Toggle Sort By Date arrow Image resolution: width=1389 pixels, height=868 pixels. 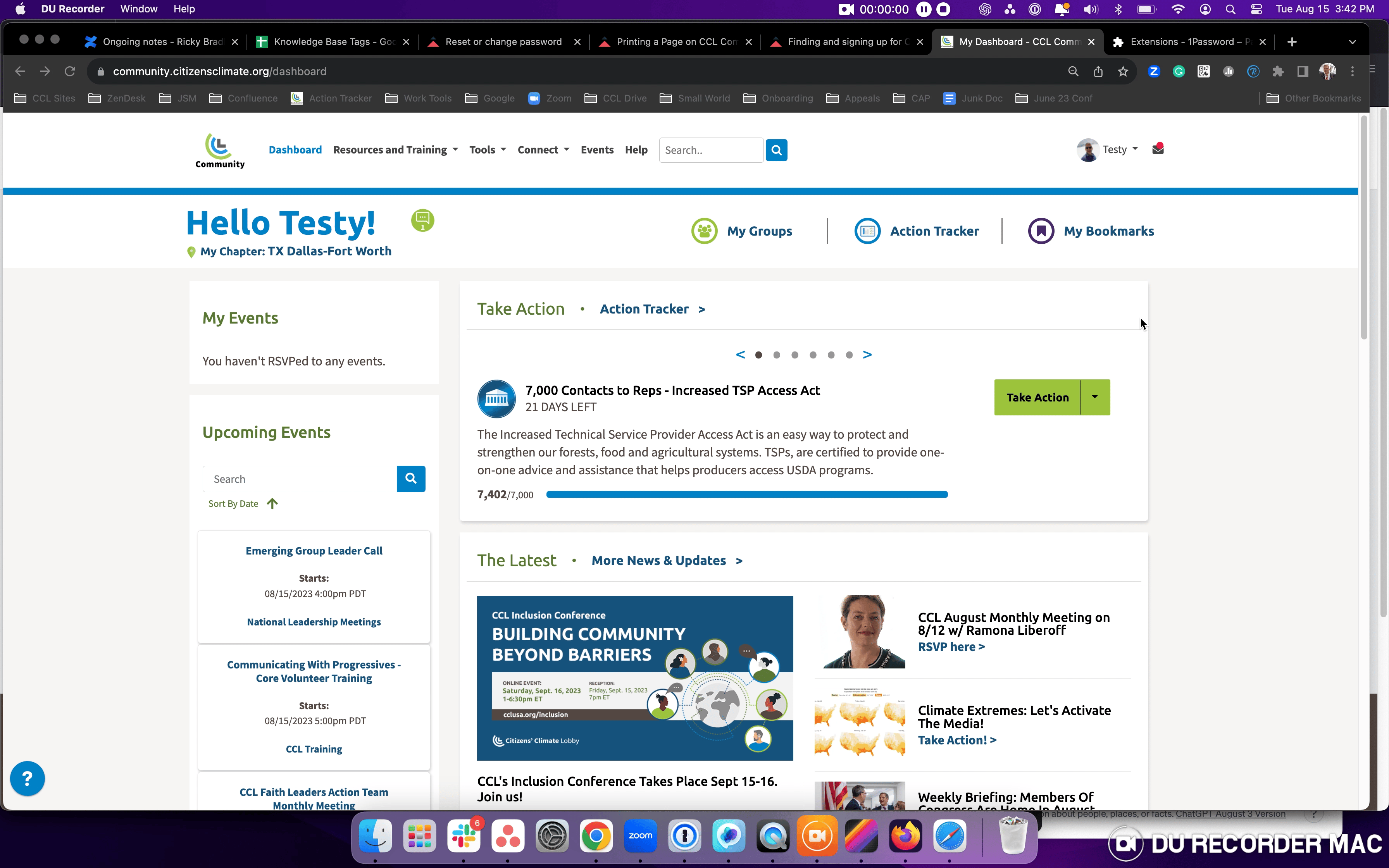(272, 503)
